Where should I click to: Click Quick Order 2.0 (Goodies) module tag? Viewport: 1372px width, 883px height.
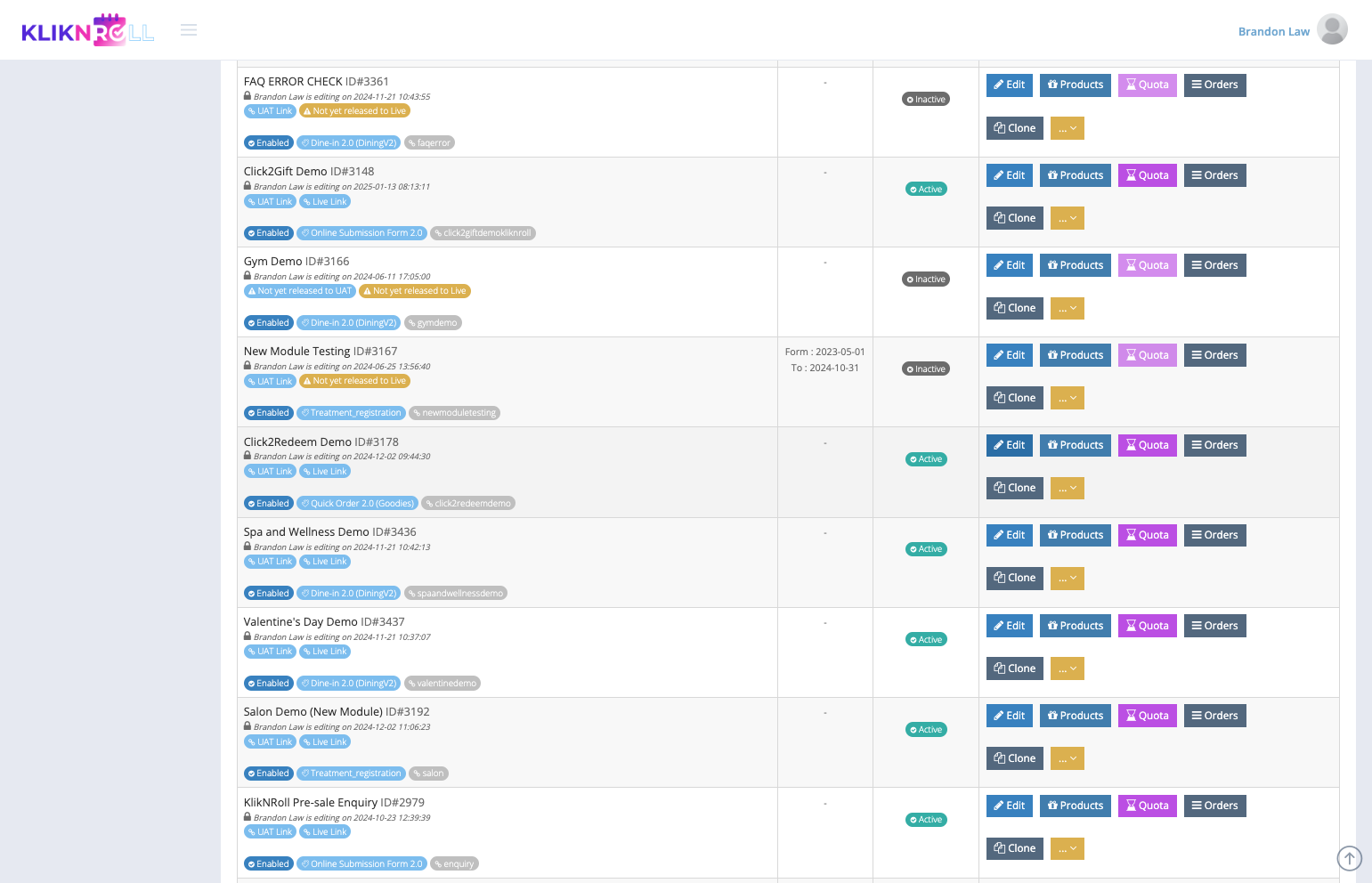[358, 504]
